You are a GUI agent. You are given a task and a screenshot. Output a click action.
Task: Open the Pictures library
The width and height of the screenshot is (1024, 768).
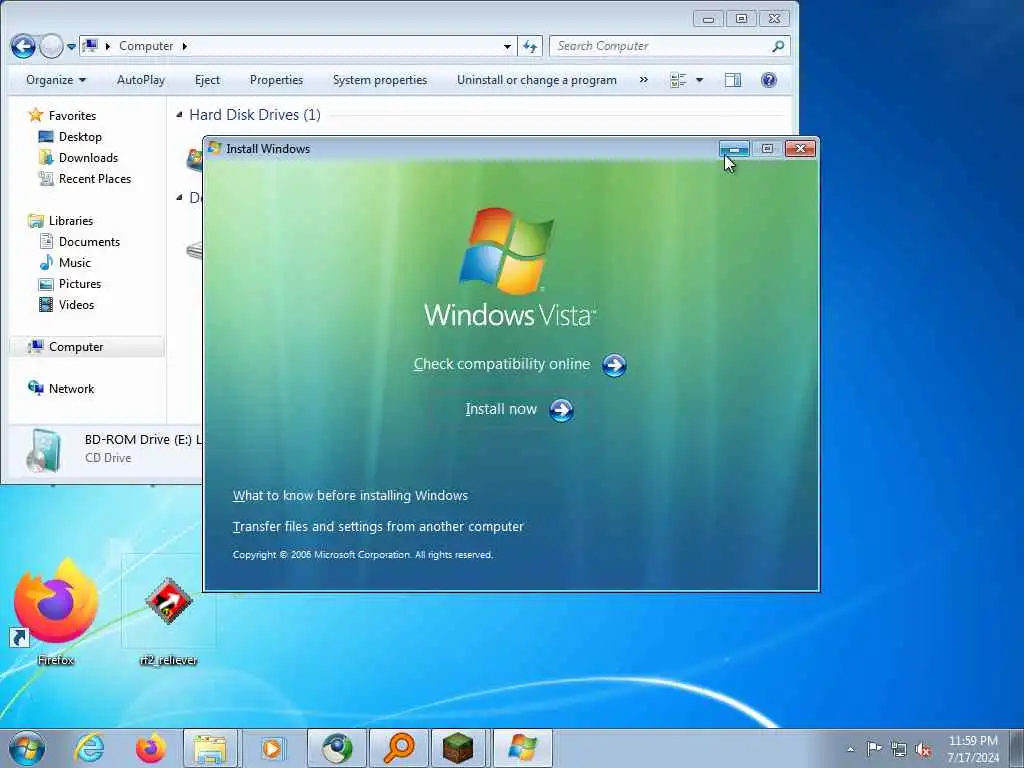(x=80, y=283)
